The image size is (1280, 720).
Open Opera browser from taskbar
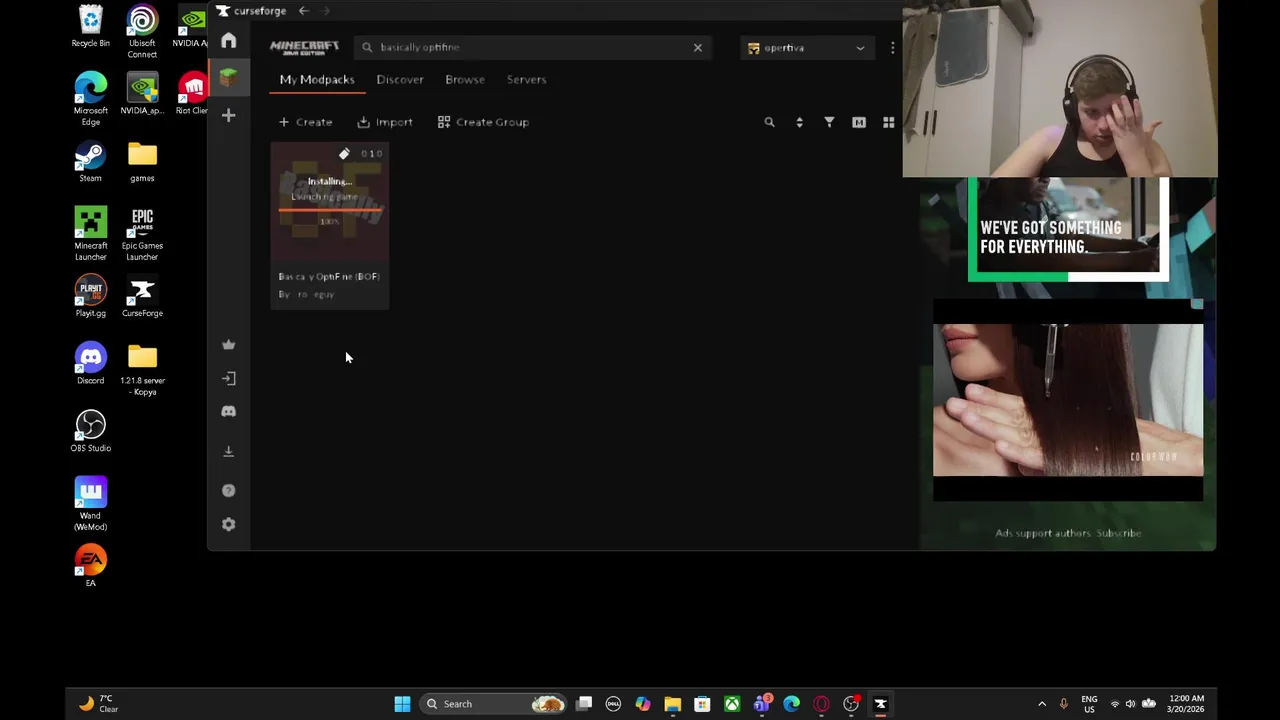point(821,704)
